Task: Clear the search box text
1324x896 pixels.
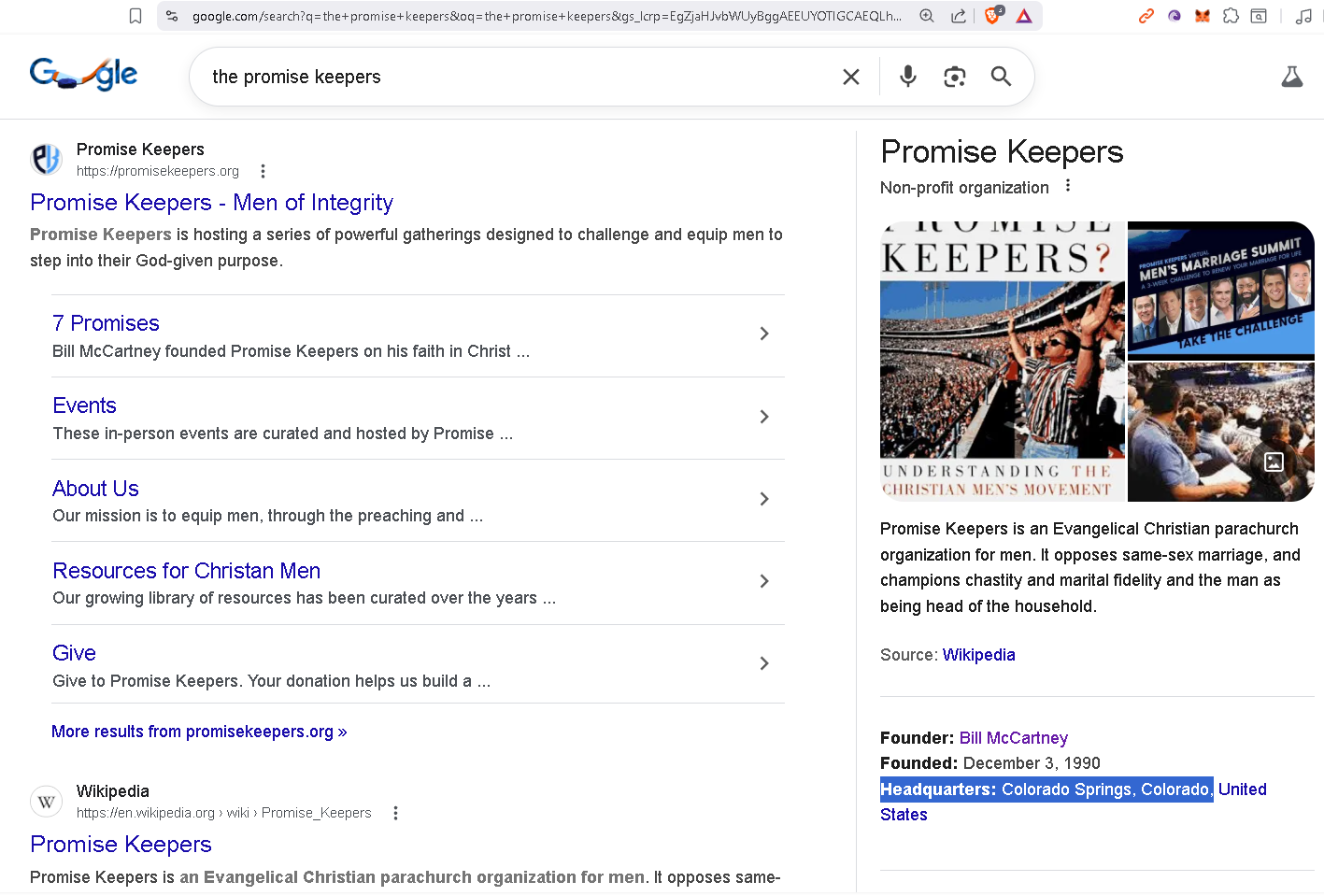Action: (850, 77)
